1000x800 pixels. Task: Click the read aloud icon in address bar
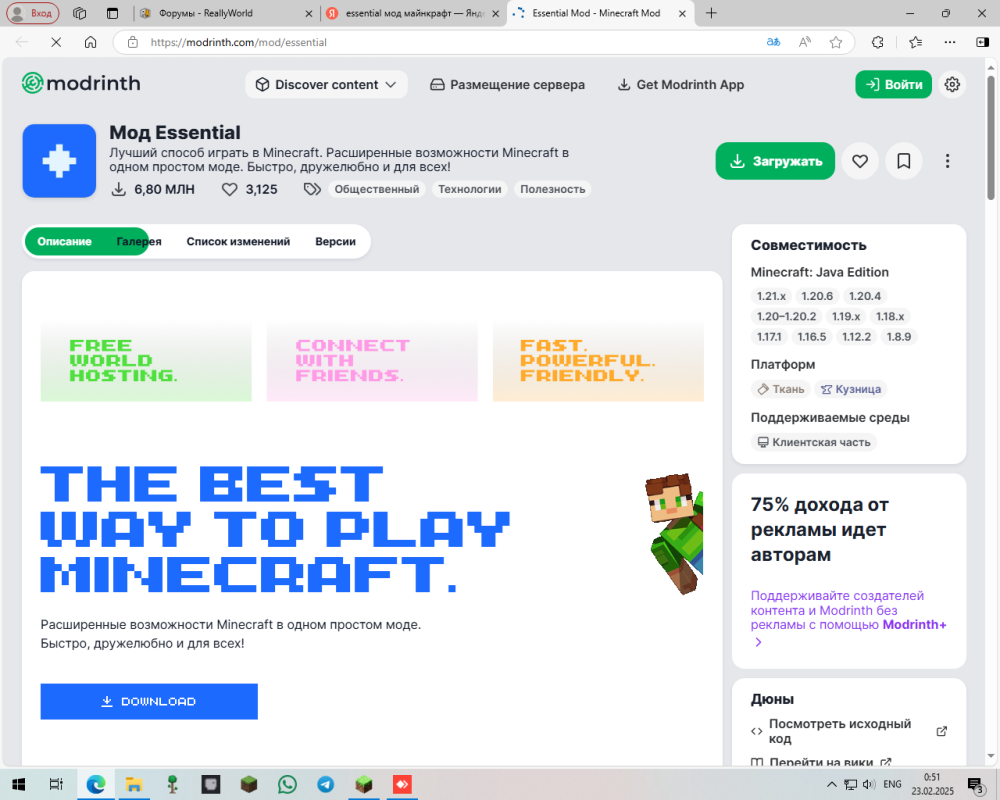tap(805, 42)
